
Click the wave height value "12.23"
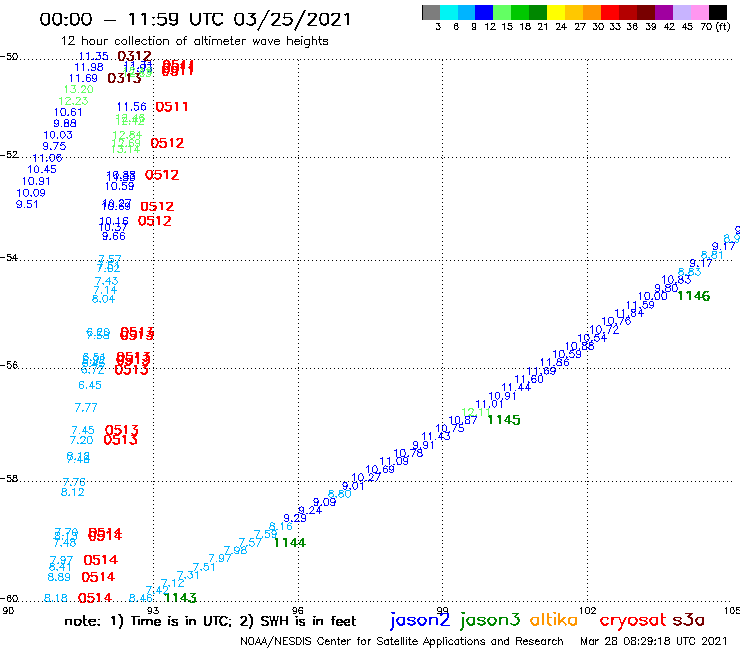click(73, 101)
